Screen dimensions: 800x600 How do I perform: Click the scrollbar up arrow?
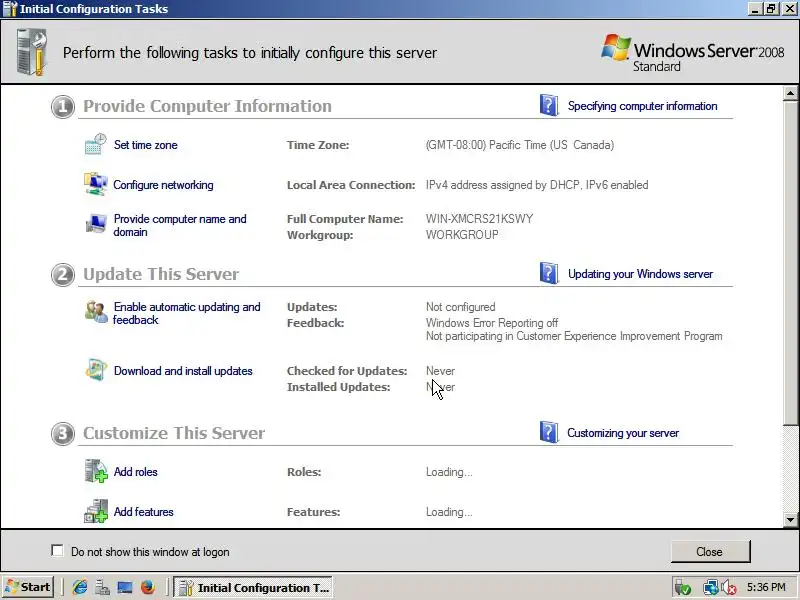click(x=790, y=93)
